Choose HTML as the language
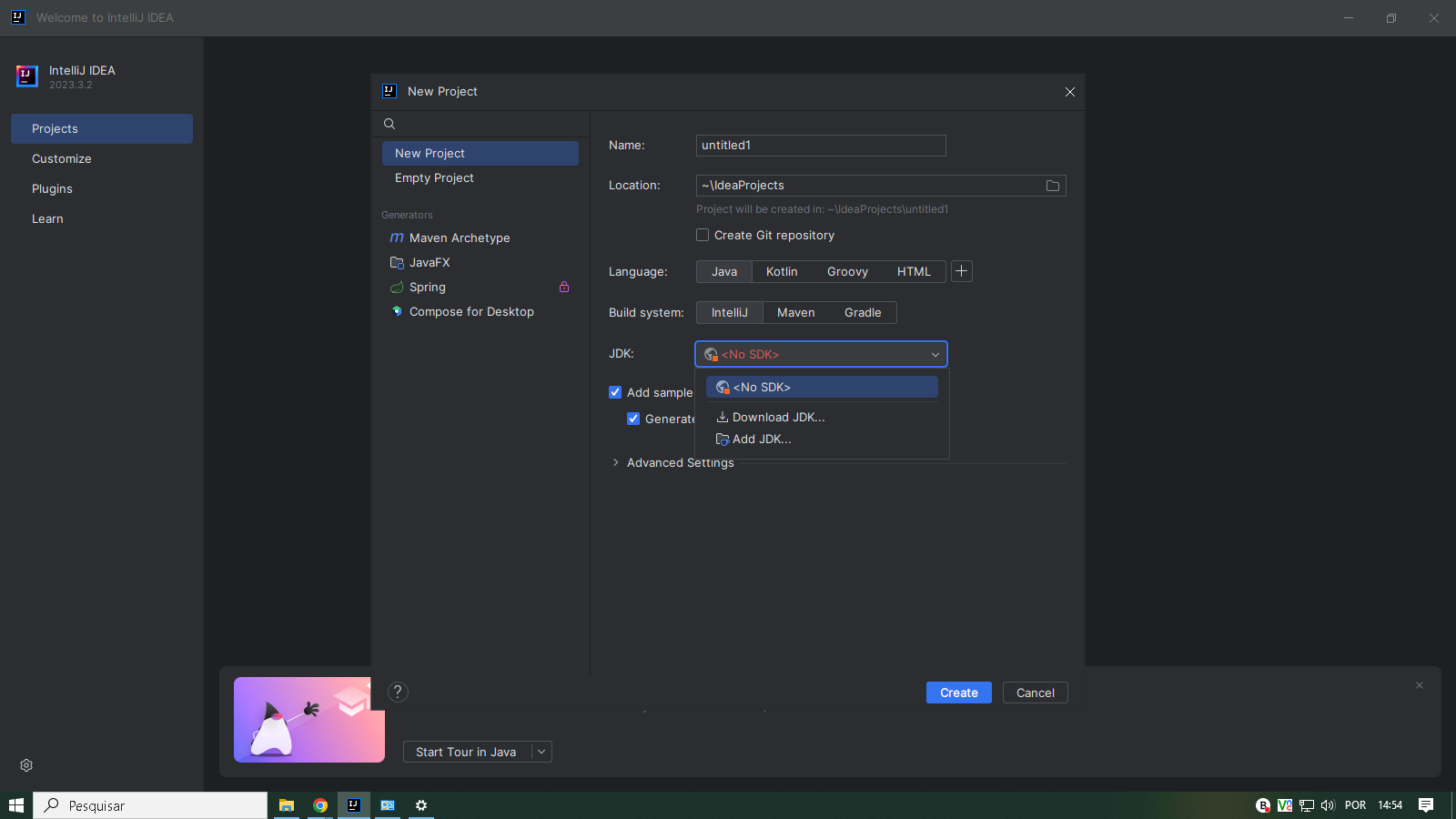The image size is (1456, 819). tap(914, 271)
